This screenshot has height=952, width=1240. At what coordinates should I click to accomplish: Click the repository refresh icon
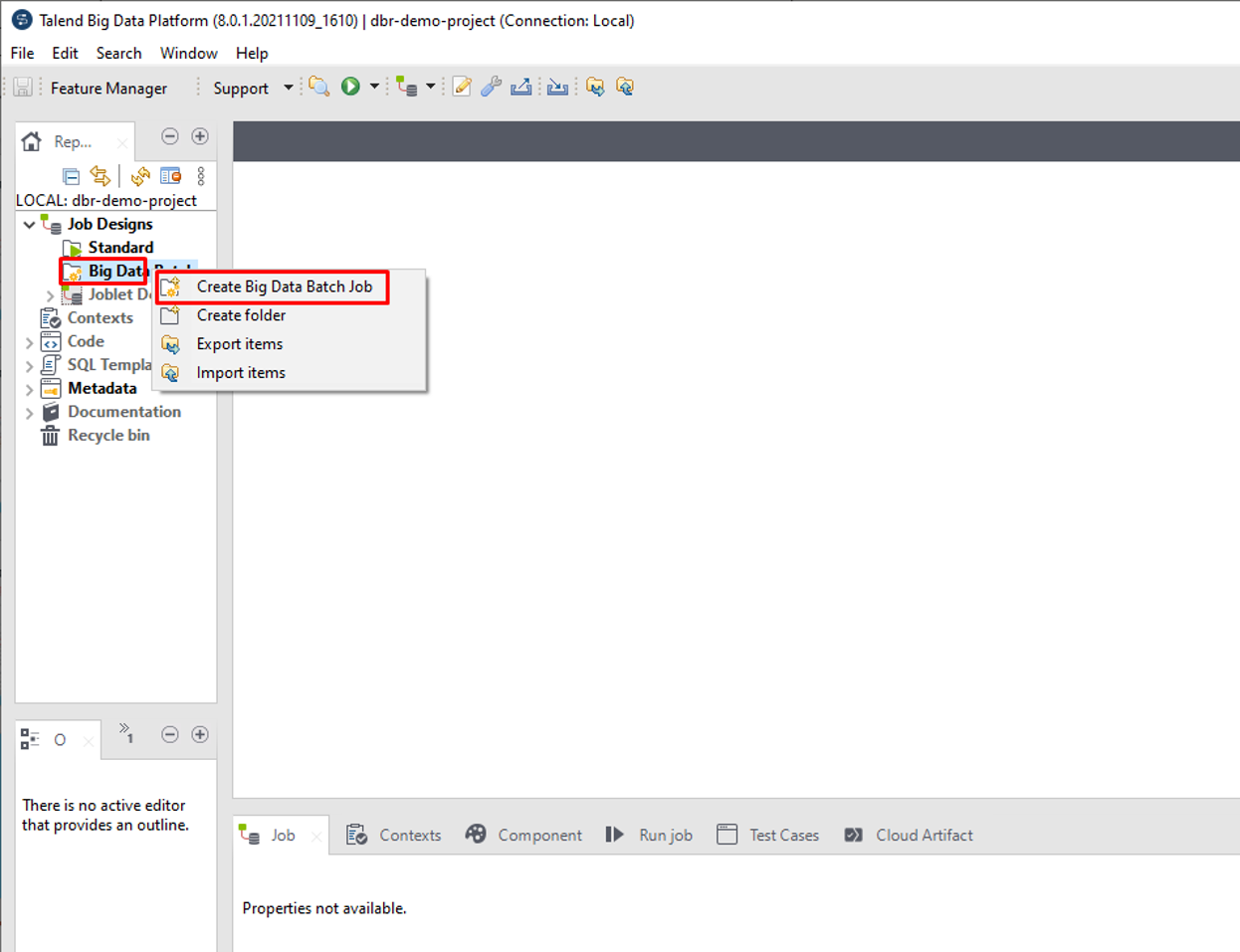click(x=140, y=176)
